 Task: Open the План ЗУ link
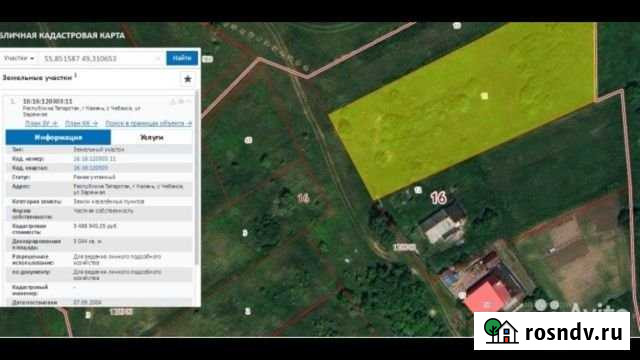[41, 123]
